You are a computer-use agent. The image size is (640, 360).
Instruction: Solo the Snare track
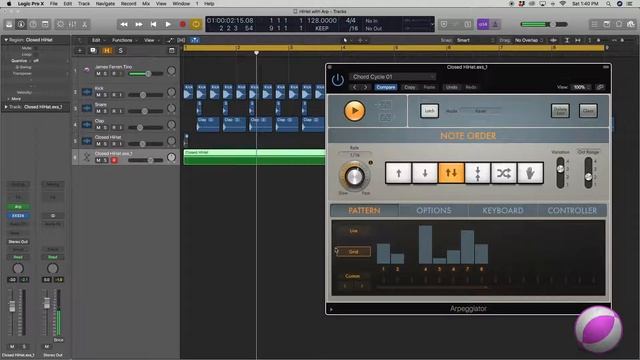(105, 111)
